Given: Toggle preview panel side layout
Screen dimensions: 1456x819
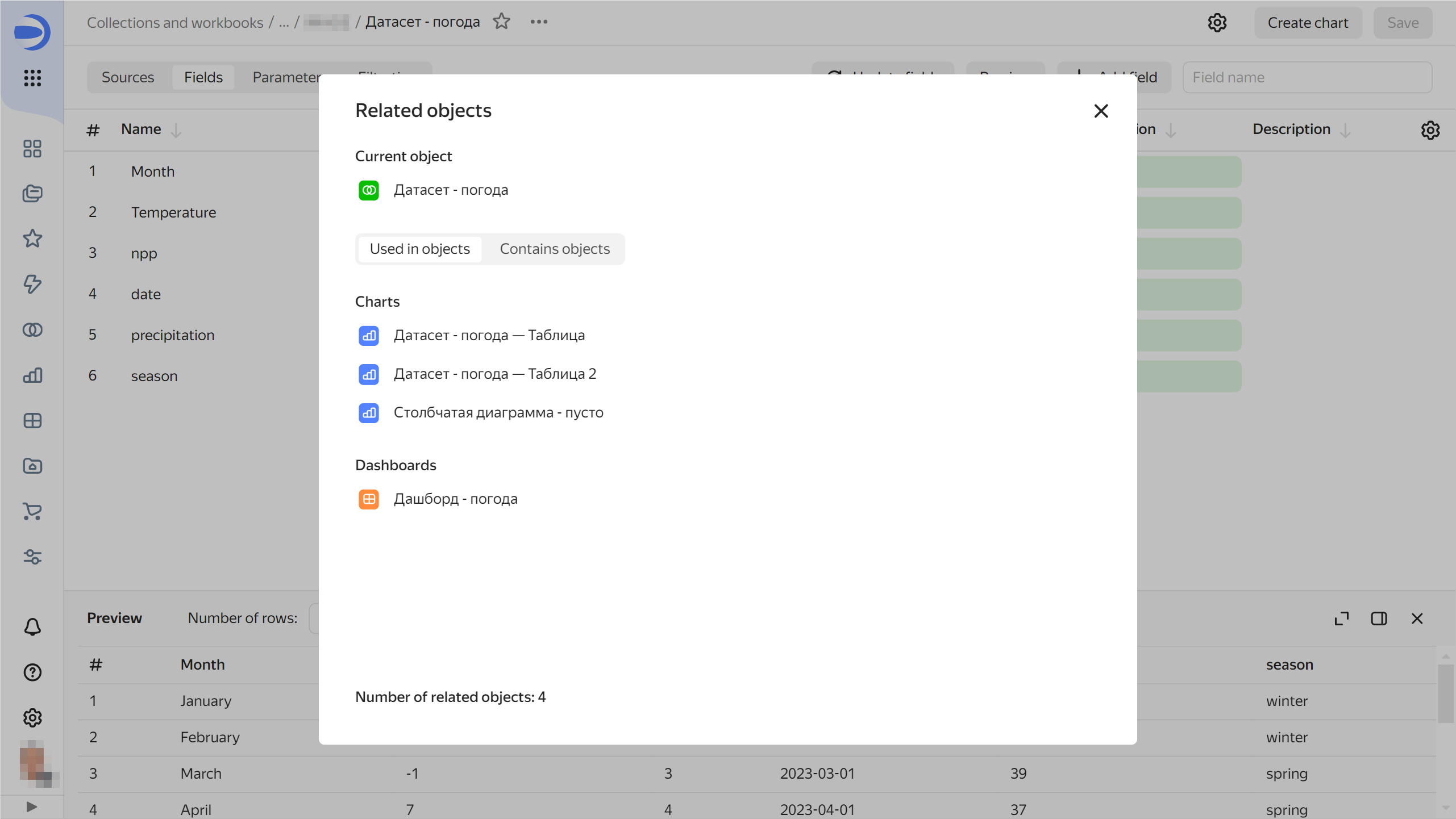Looking at the screenshot, I should 1379,619.
